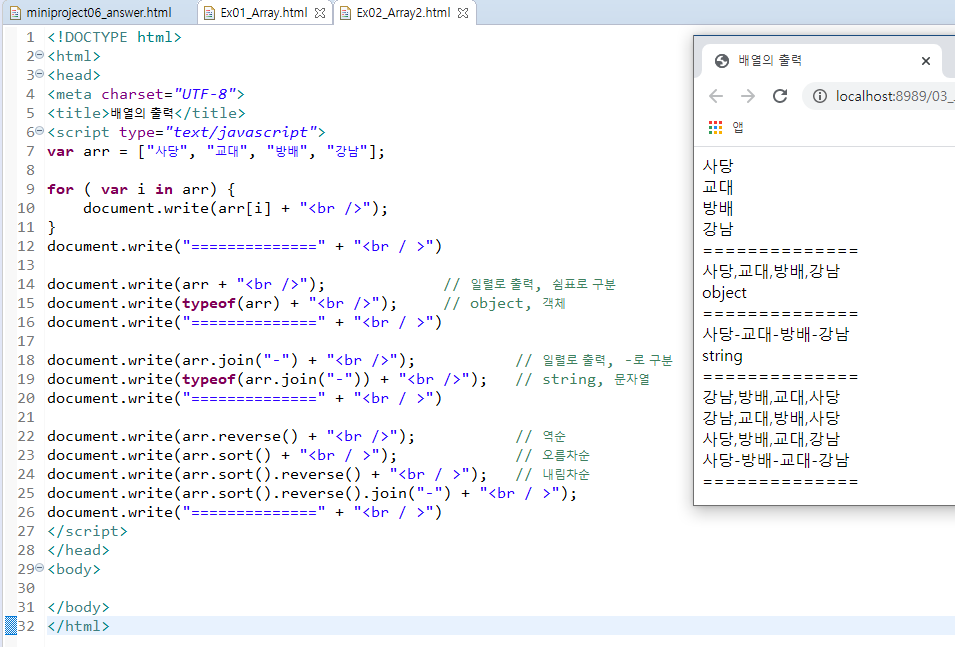
Task: Close the Ex01_Array.html tab
Action: tap(320, 13)
